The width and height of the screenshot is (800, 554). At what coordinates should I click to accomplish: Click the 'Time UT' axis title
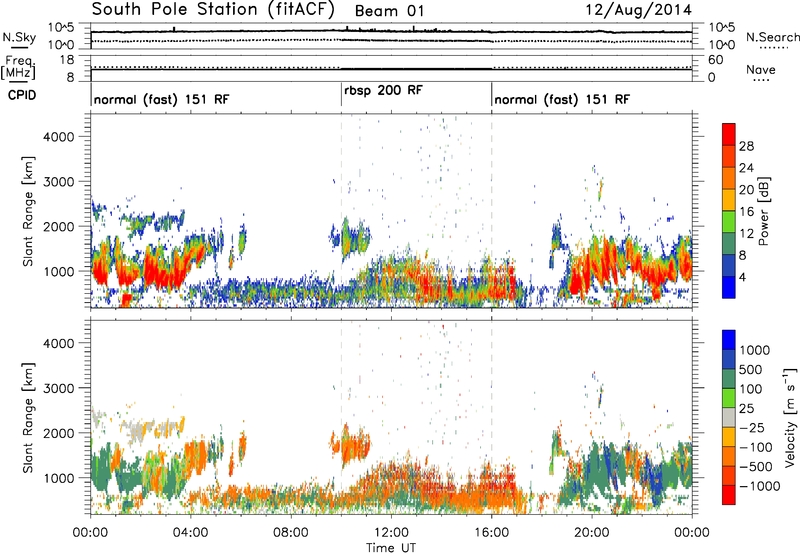[x=391, y=547]
